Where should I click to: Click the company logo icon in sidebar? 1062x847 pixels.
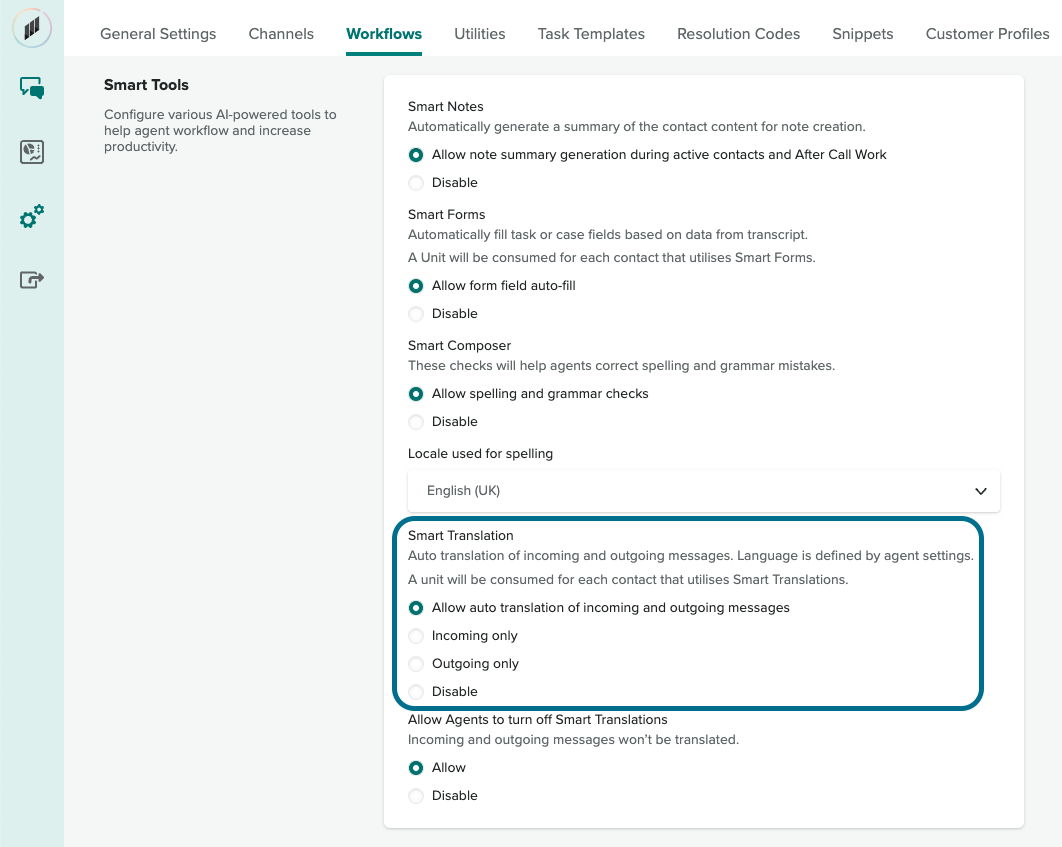pos(32,28)
